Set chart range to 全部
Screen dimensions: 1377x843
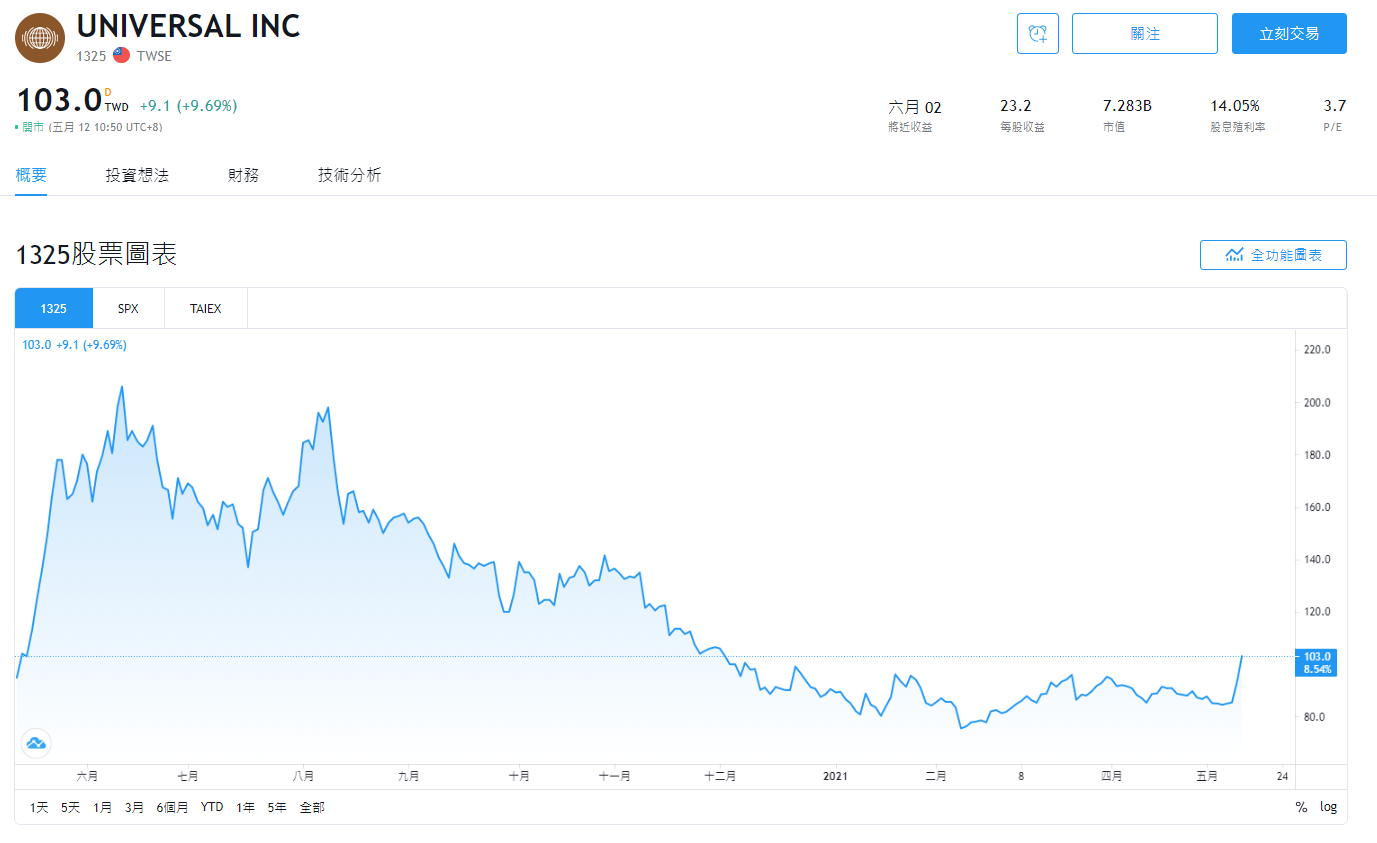[x=312, y=807]
